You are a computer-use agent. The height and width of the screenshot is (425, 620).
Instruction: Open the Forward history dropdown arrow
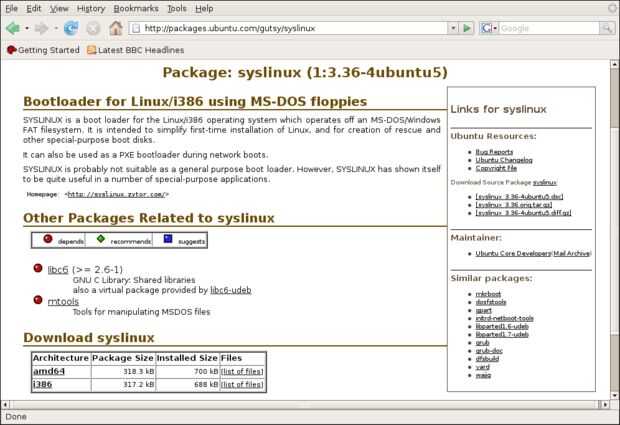(x=56, y=28)
